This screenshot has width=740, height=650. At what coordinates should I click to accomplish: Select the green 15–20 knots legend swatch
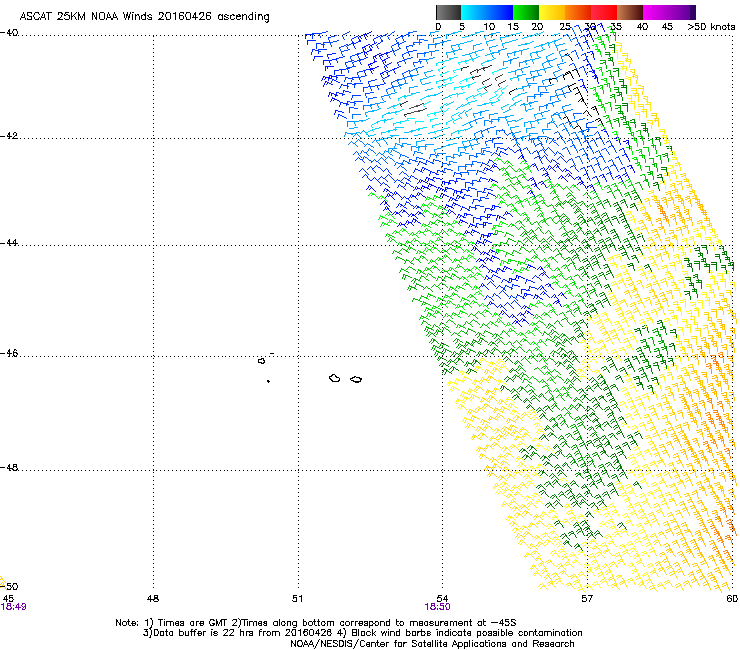(x=526, y=12)
